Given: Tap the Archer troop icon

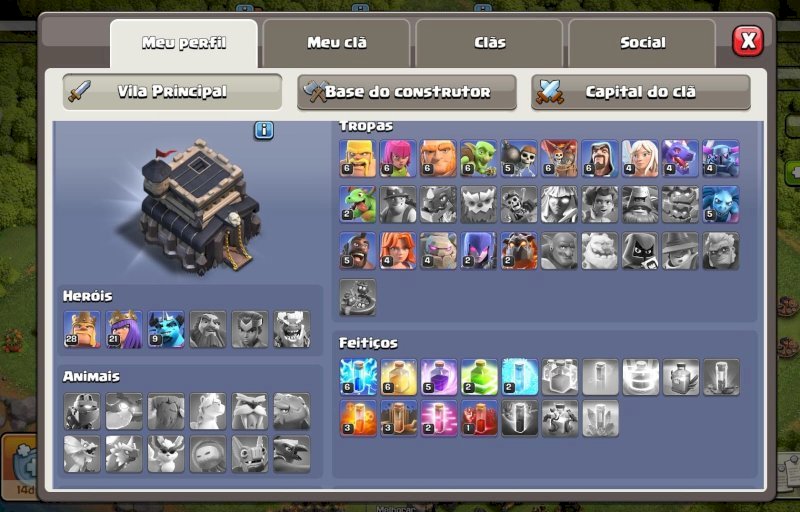Looking at the screenshot, I should click(x=397, y=158).
